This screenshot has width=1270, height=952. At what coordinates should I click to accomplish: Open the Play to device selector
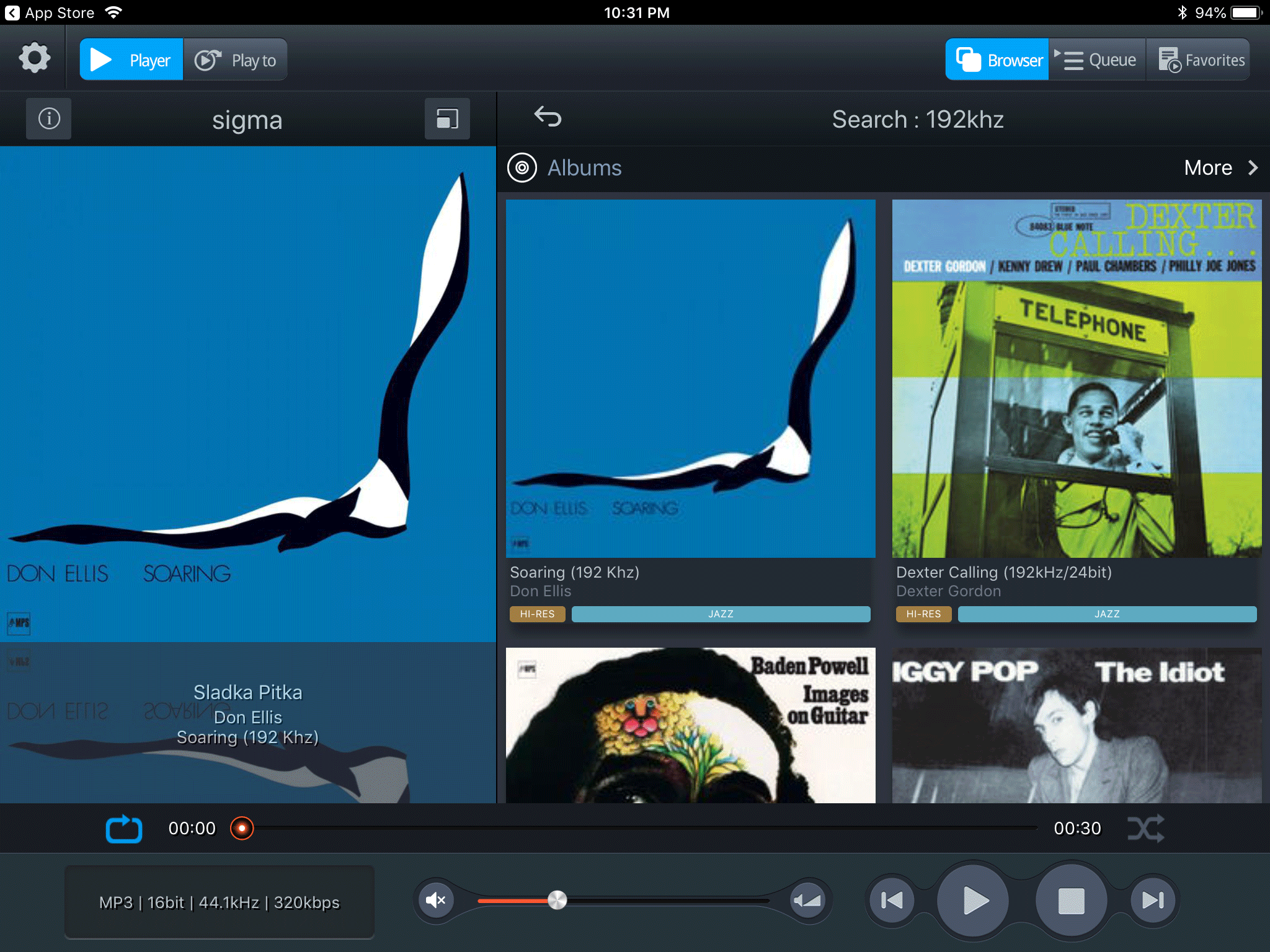(x=236, y=60)
